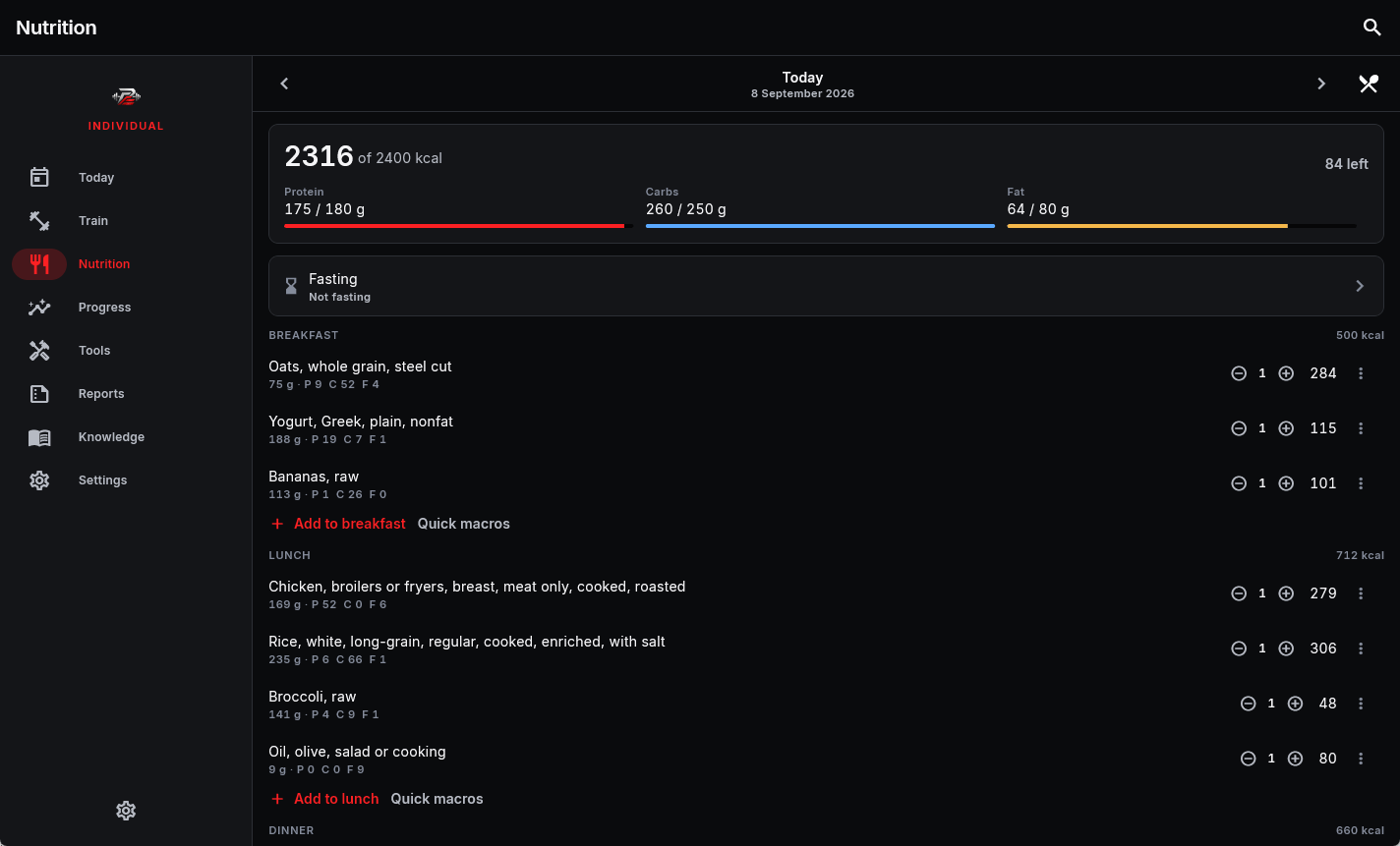Open the more options menu for white Rice
The width and height of the screenshot is (1400, 846).
(x=1361, y=649)
